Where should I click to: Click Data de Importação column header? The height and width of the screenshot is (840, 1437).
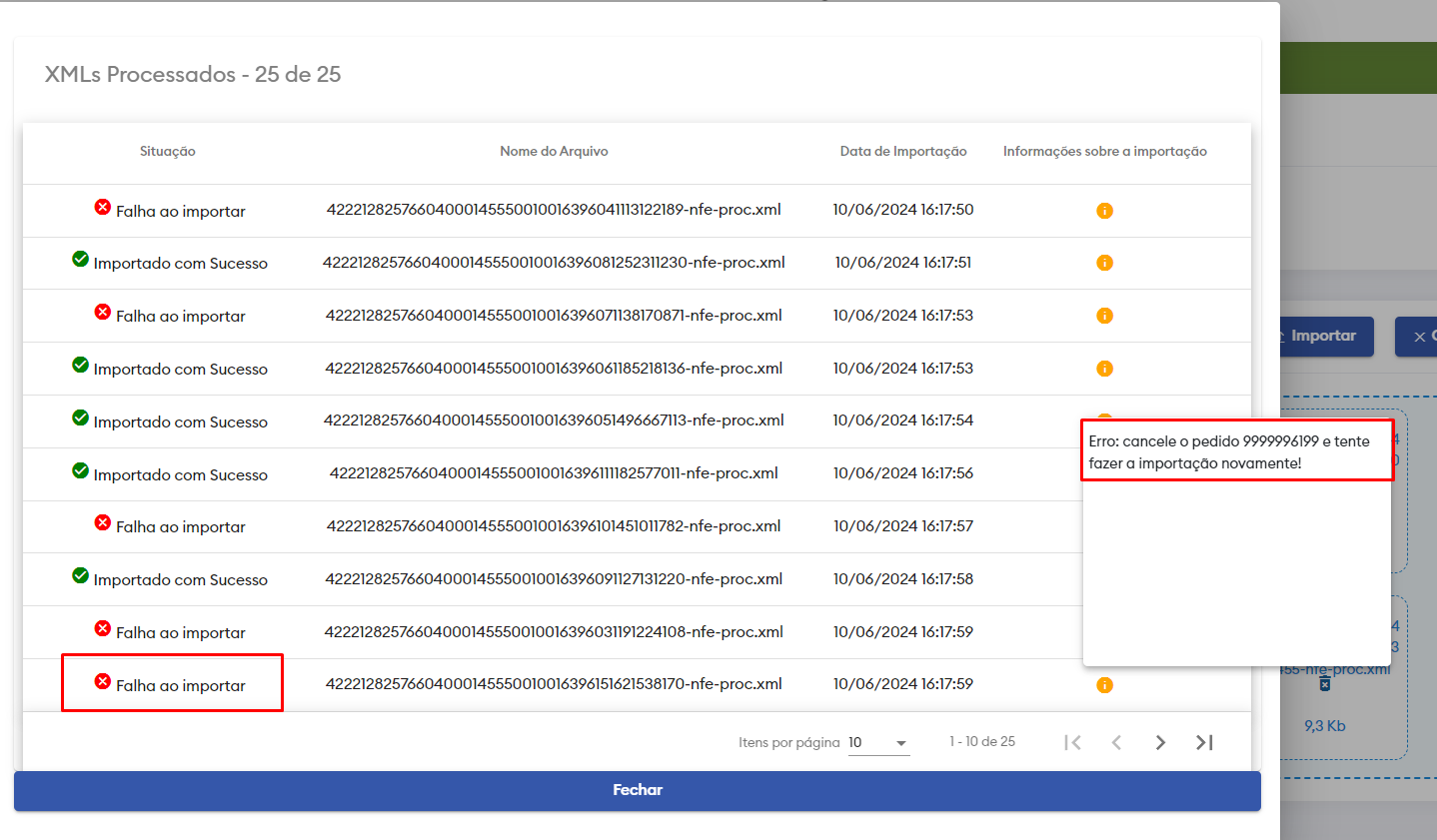tap(903, 152)
